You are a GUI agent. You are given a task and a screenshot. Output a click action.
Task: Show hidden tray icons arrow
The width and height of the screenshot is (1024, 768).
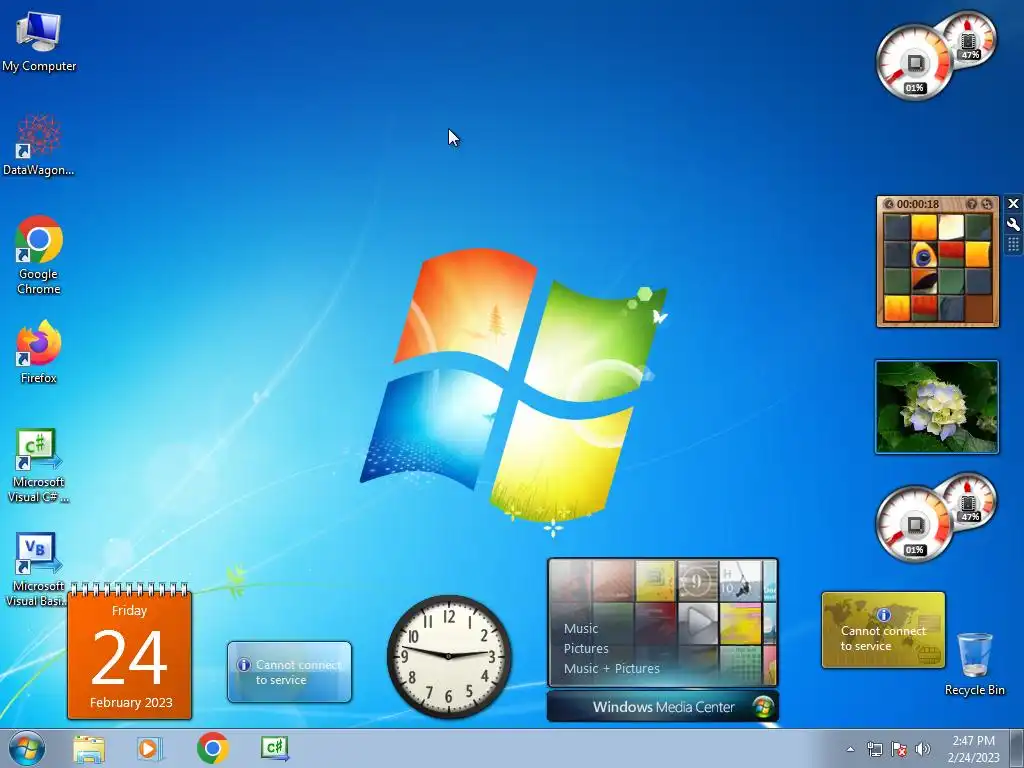[x=850, y=749]
